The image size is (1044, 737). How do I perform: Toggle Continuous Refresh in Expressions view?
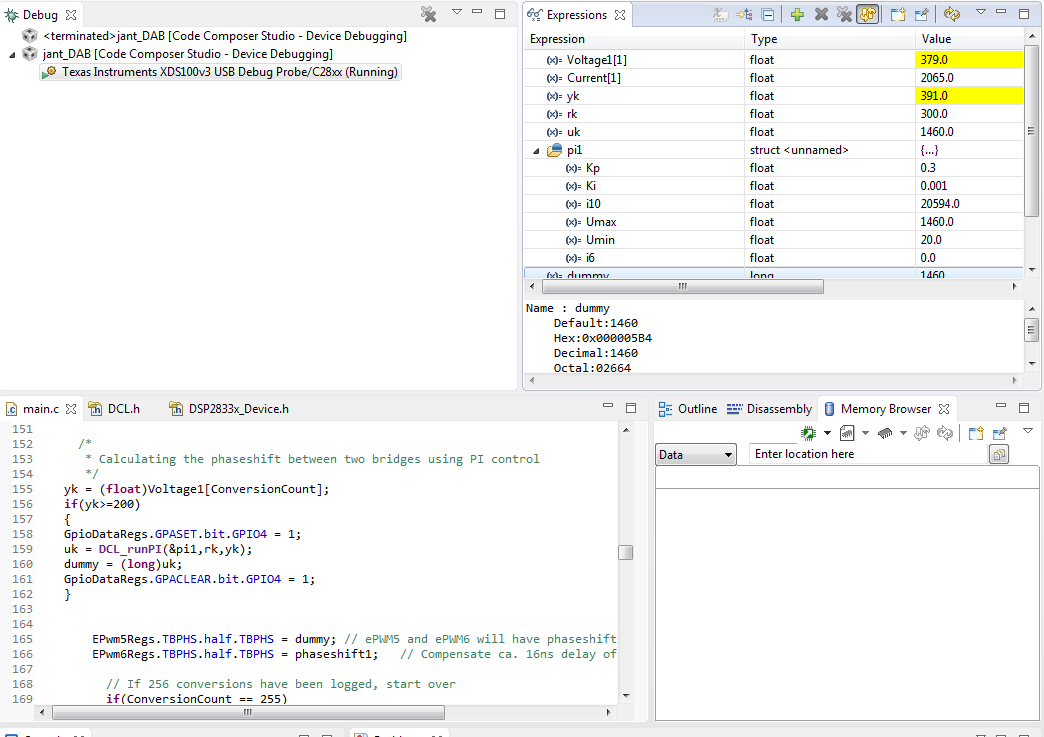pyautogui.click(x=868, y=15)
